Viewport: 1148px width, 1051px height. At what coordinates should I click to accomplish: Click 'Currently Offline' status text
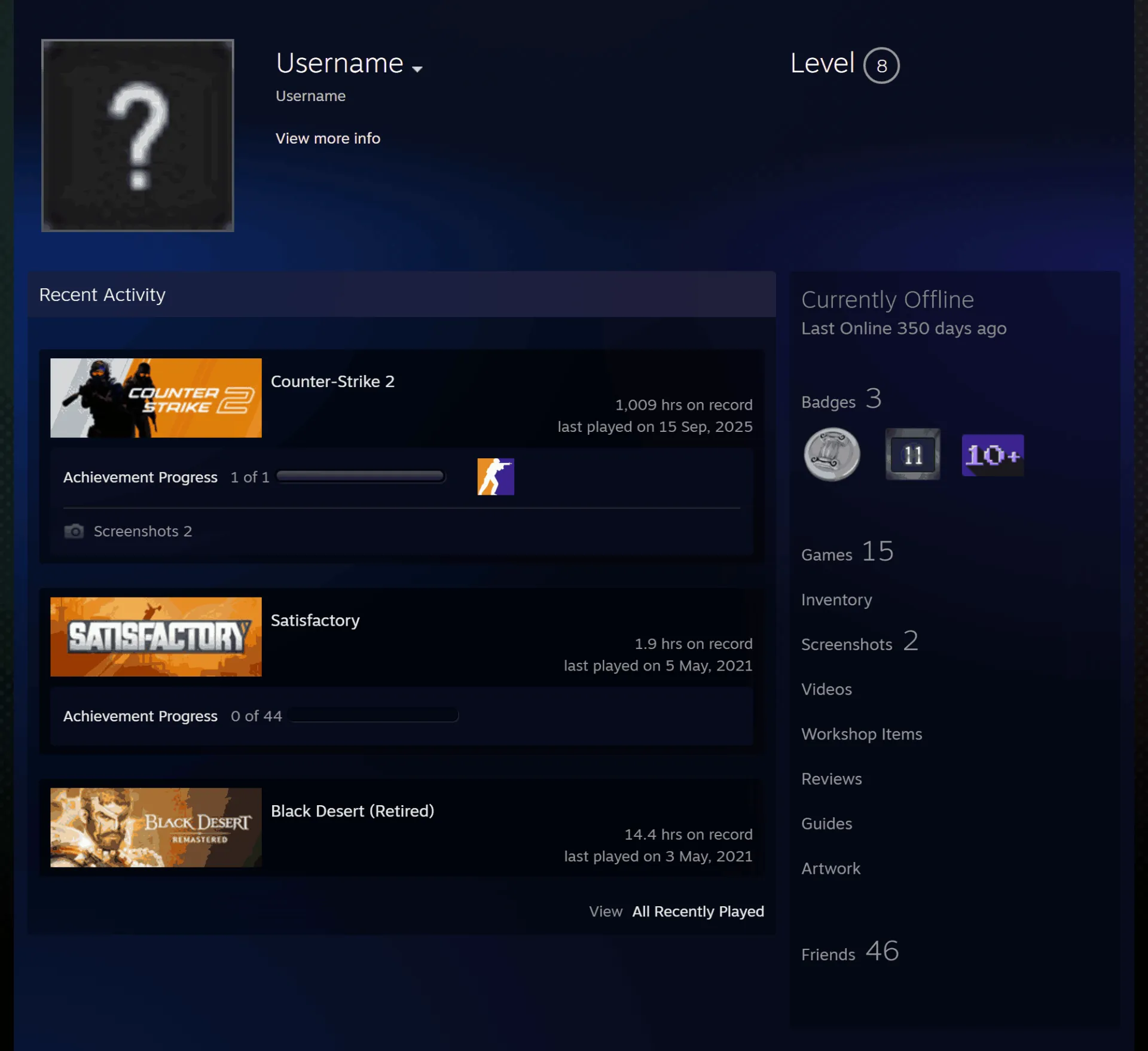click(887, 300)
